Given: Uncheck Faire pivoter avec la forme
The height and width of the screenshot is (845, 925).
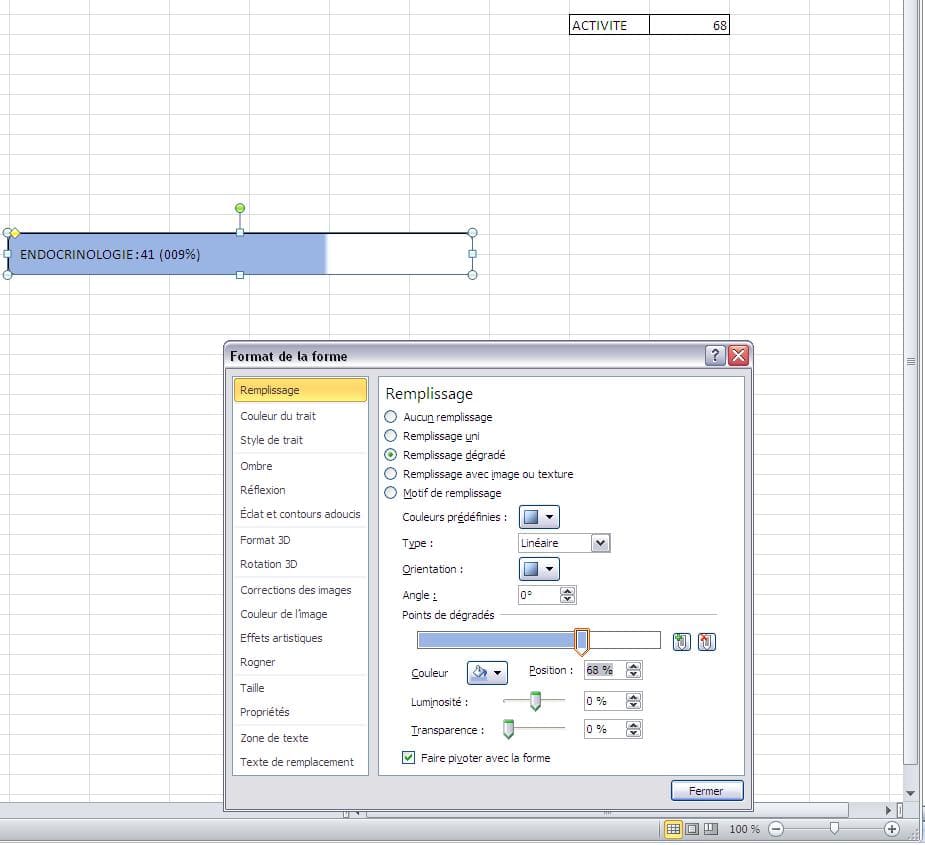Looking at the screenshot, I should pos(408,758).
